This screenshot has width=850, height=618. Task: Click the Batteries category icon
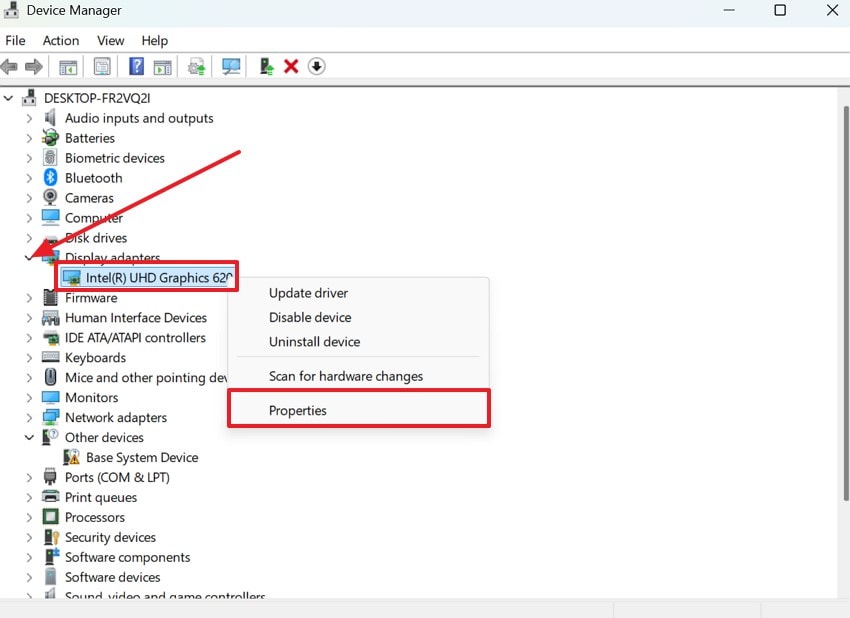(x=50, y=138)
